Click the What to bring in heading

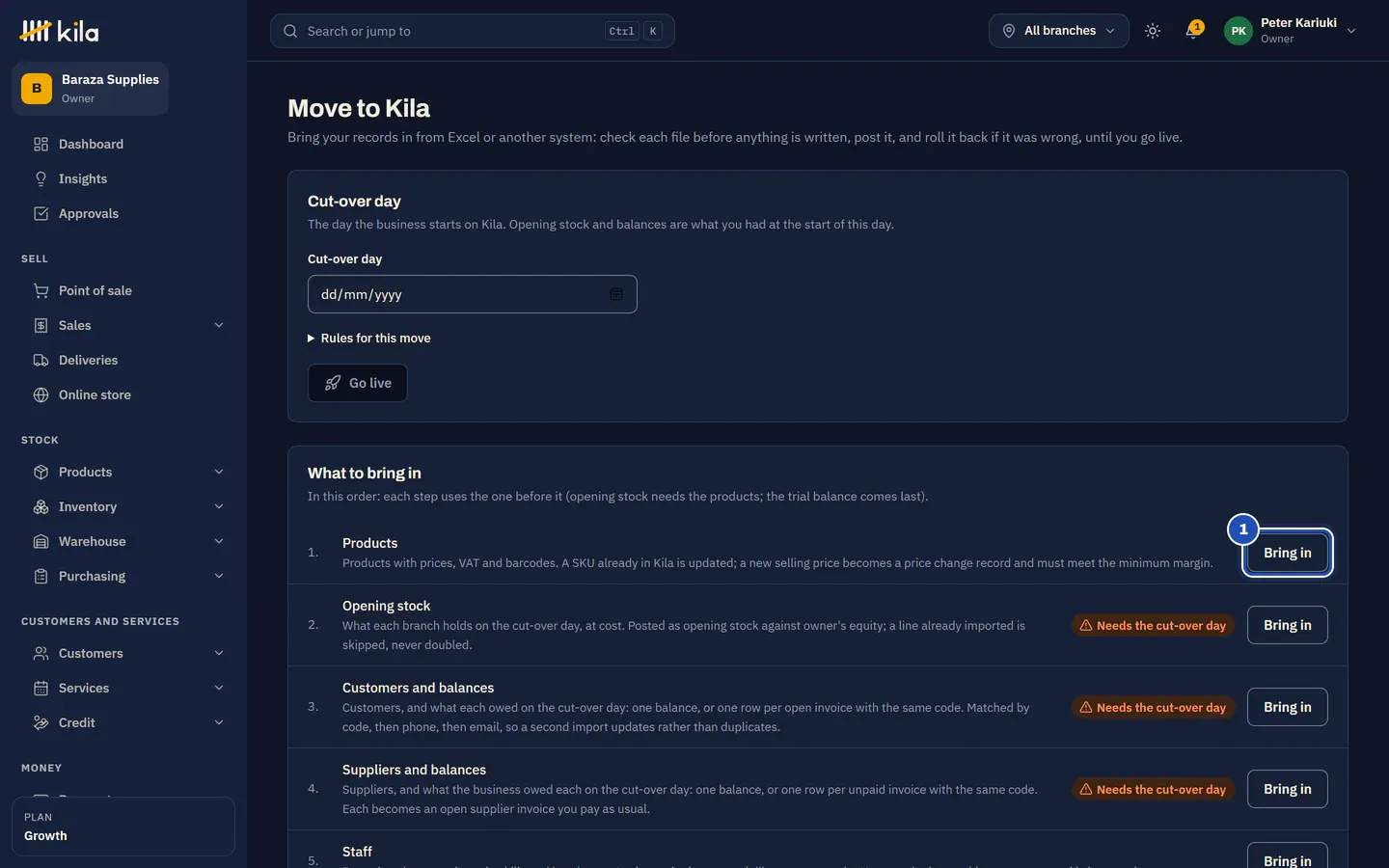coord(365,473)
